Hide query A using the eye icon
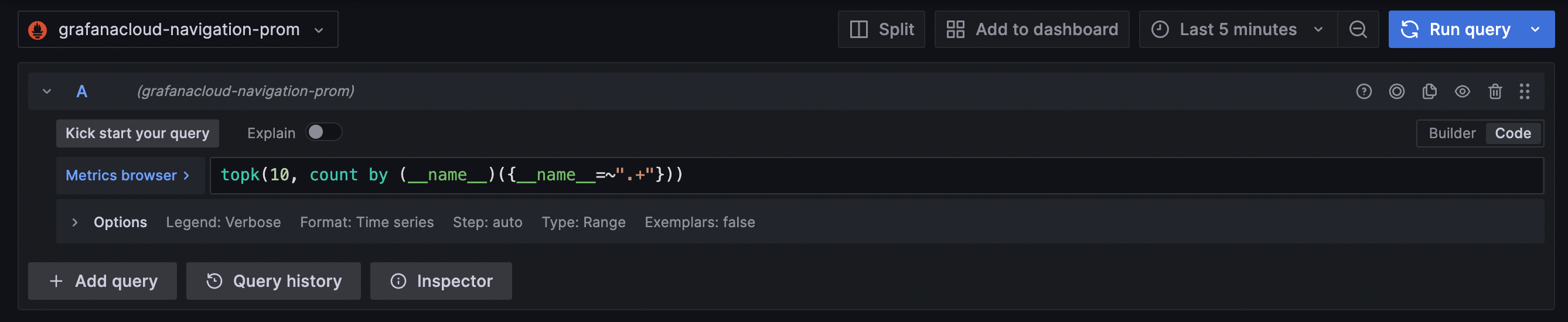The image size is (1568, 322). [1462, 91]
